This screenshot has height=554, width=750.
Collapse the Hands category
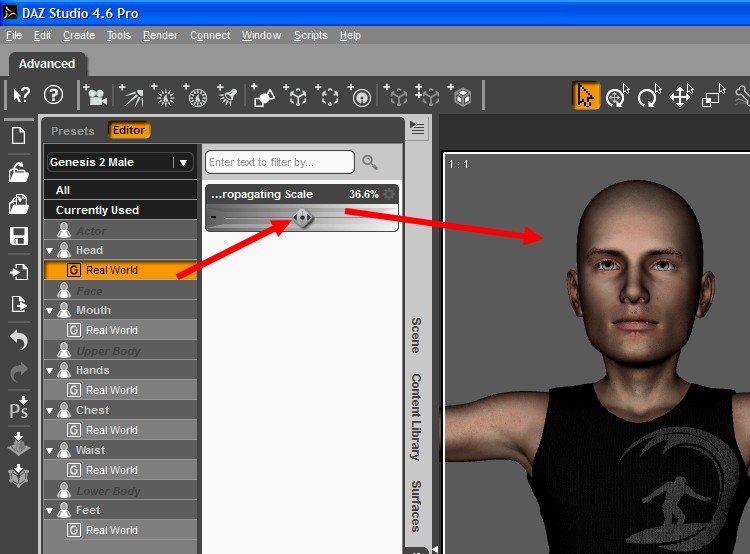[x=49, y=371]
